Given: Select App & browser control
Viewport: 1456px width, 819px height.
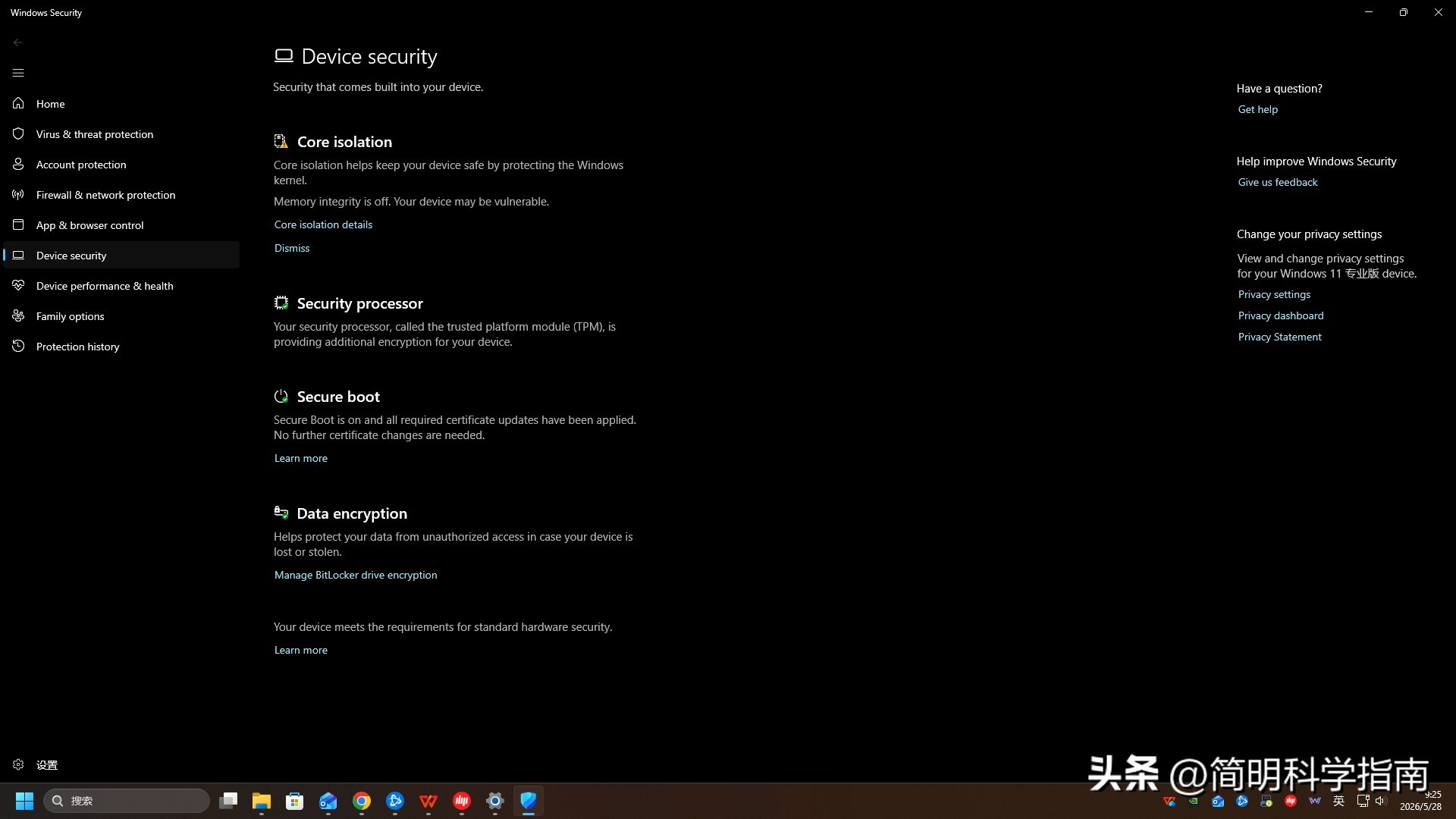Looking at the screenshot, I should (x=121, y=225).
